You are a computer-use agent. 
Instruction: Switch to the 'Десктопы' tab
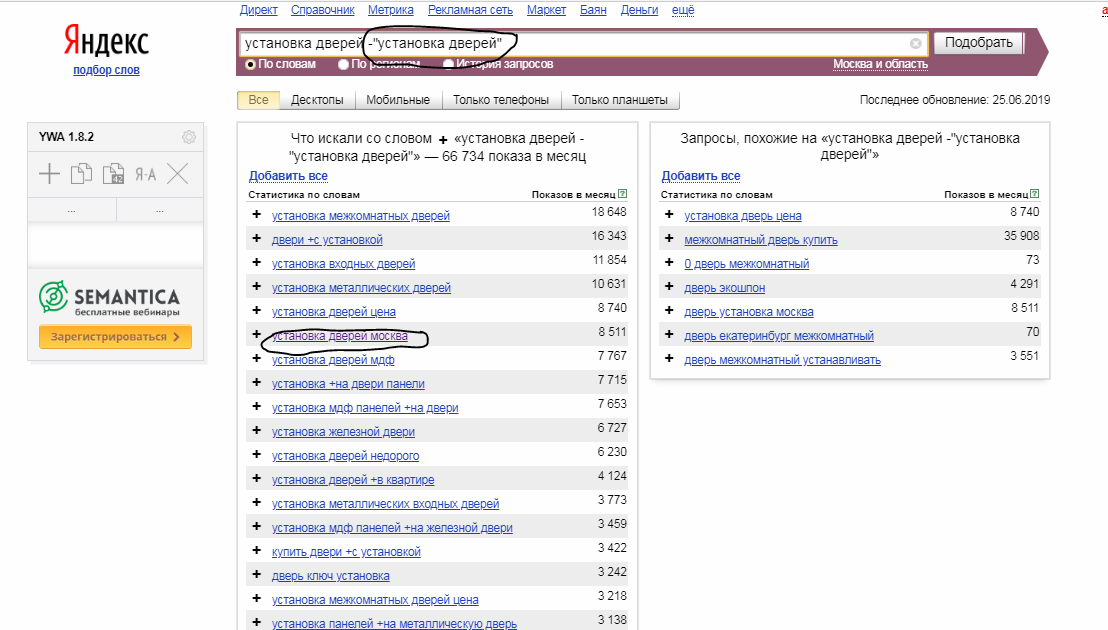(x=317, y=100)
